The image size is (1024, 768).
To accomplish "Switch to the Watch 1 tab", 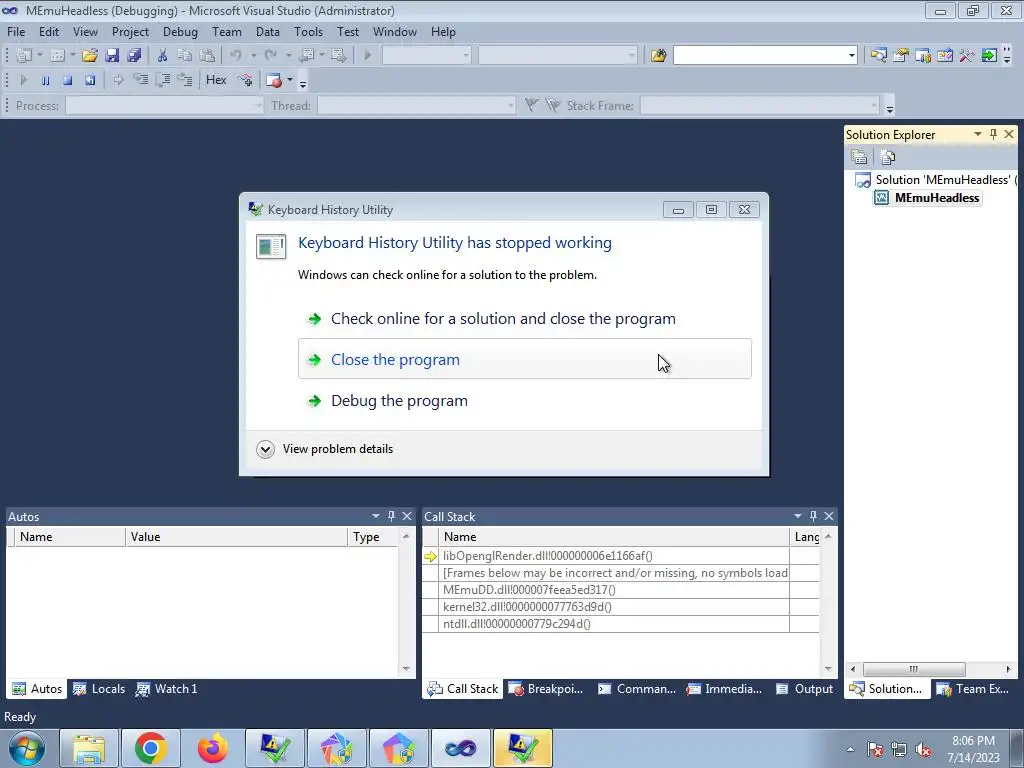I will pos(167,688).
